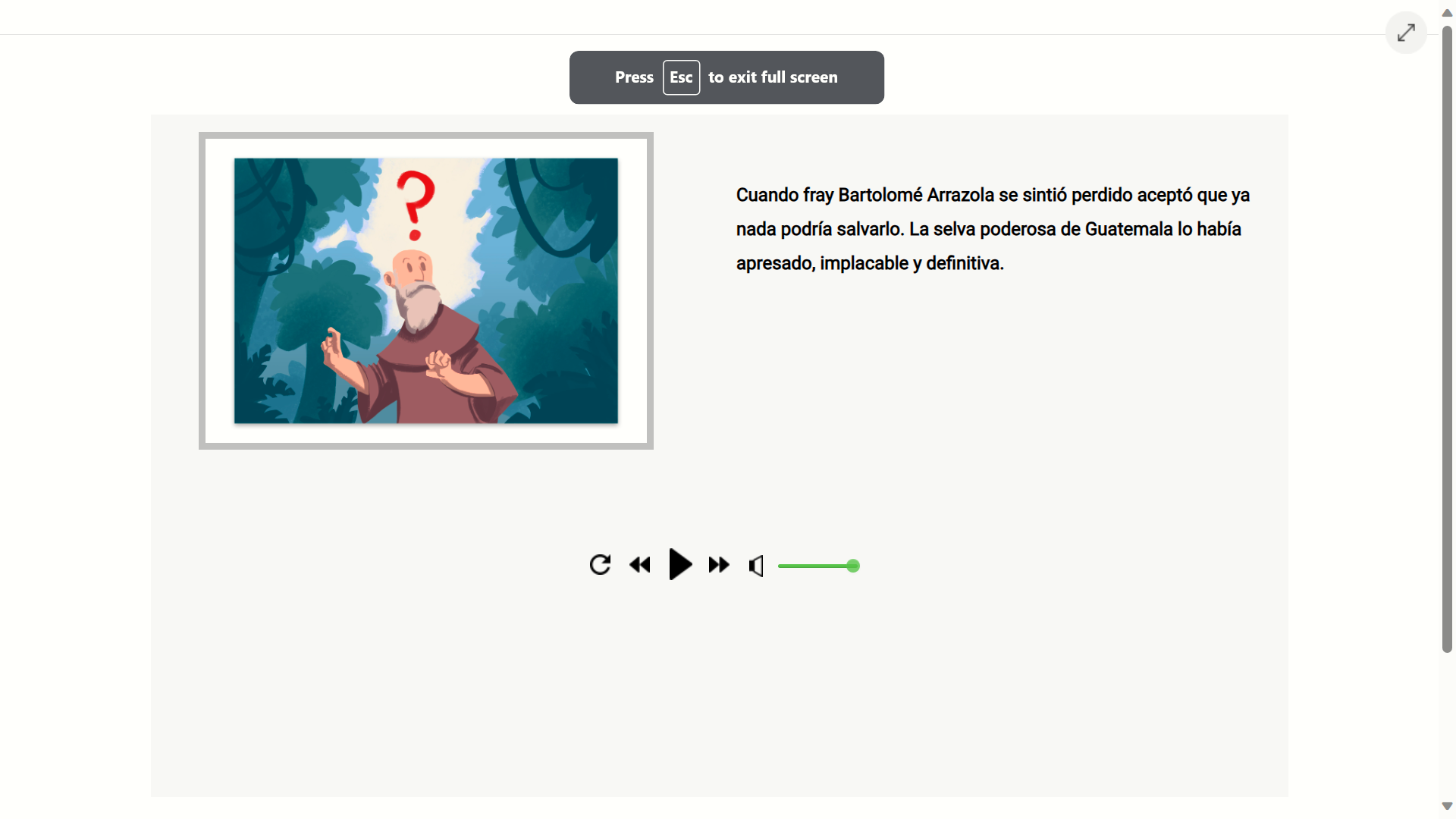Image resolution: width=1456 pixels, height=819 pixels.
Task: Click the paragraph starting 'Cuando fray Bartolomé'
Action: 993,229
